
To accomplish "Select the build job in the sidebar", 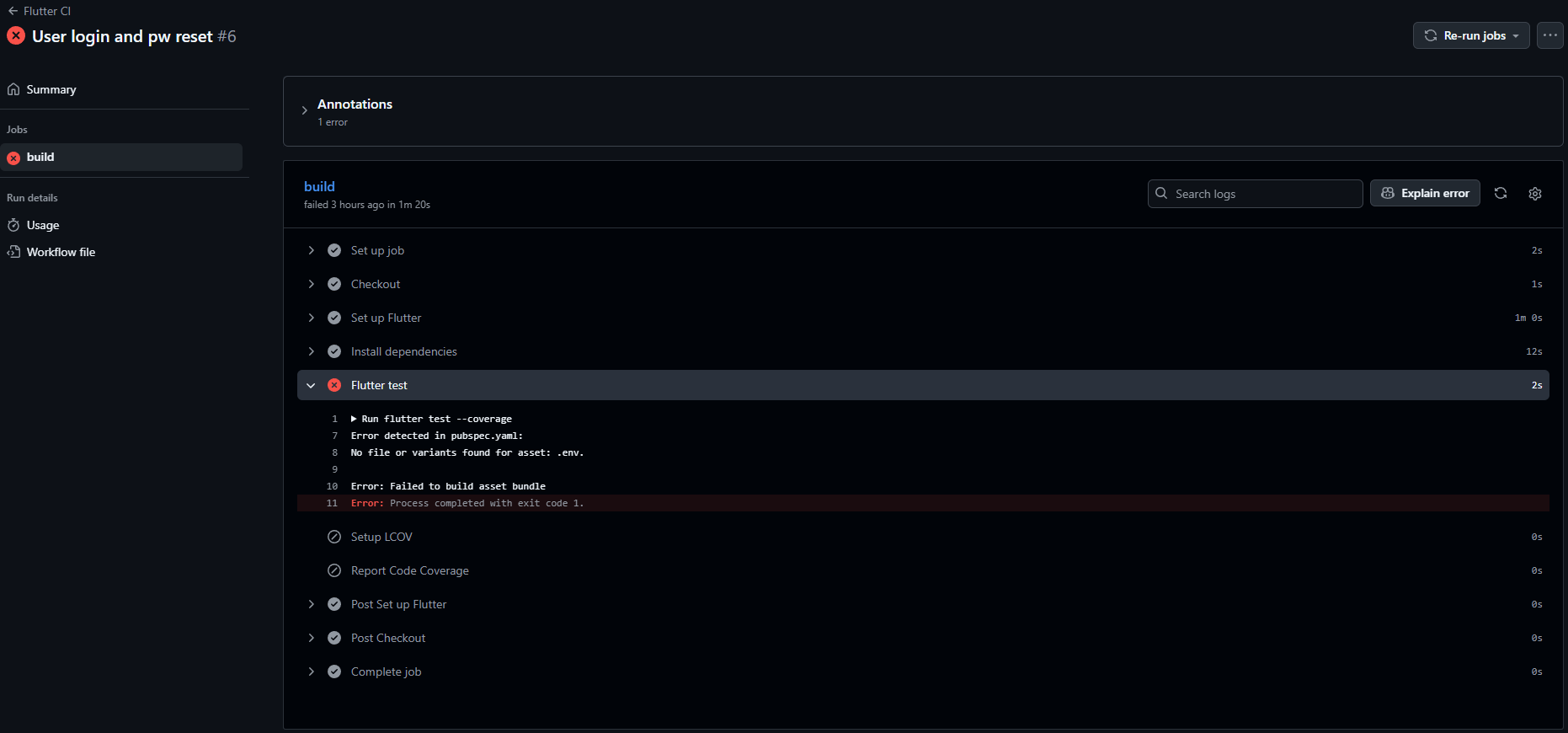I will (x=40, y=157).
